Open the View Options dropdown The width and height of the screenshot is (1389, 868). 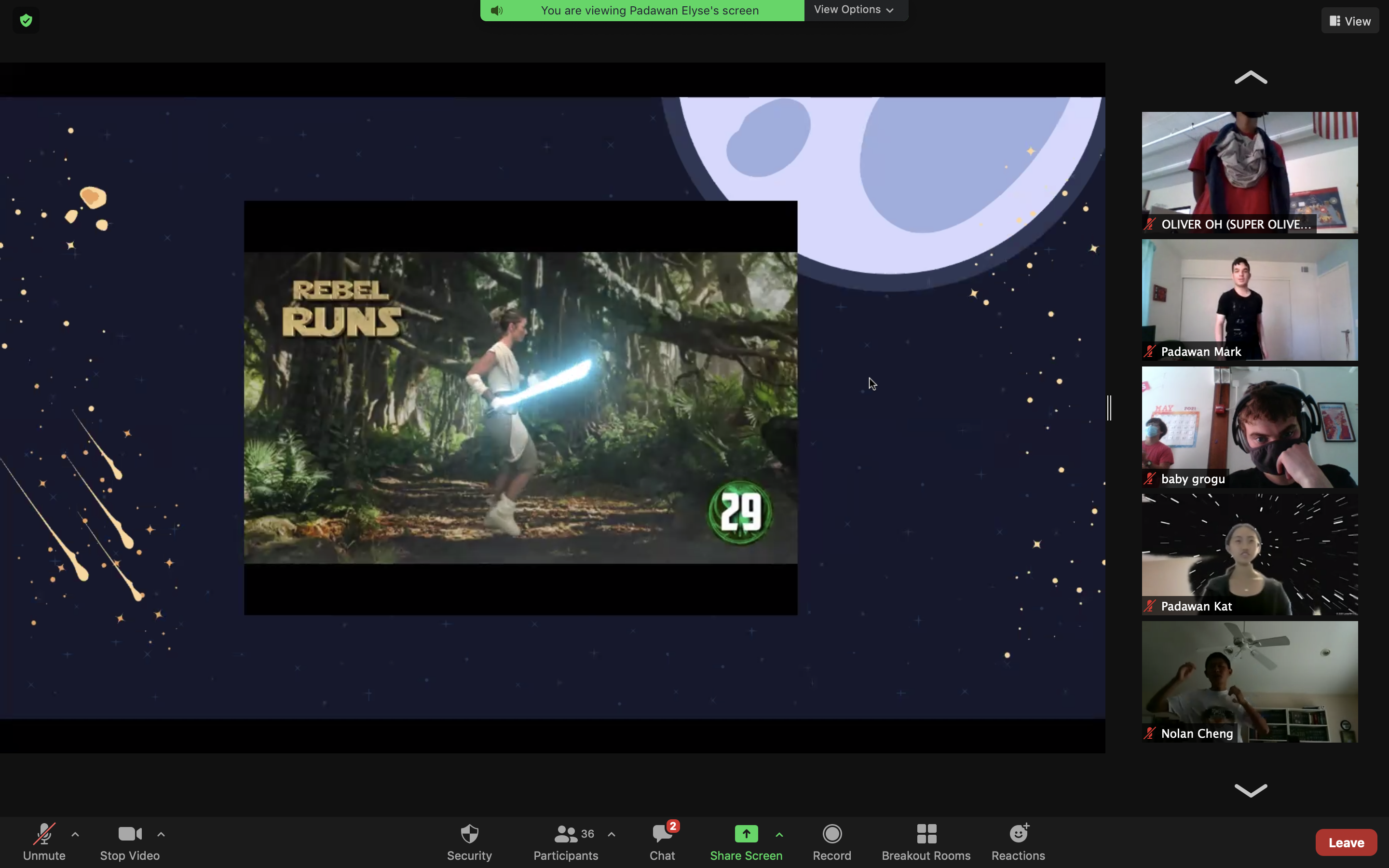855,10
